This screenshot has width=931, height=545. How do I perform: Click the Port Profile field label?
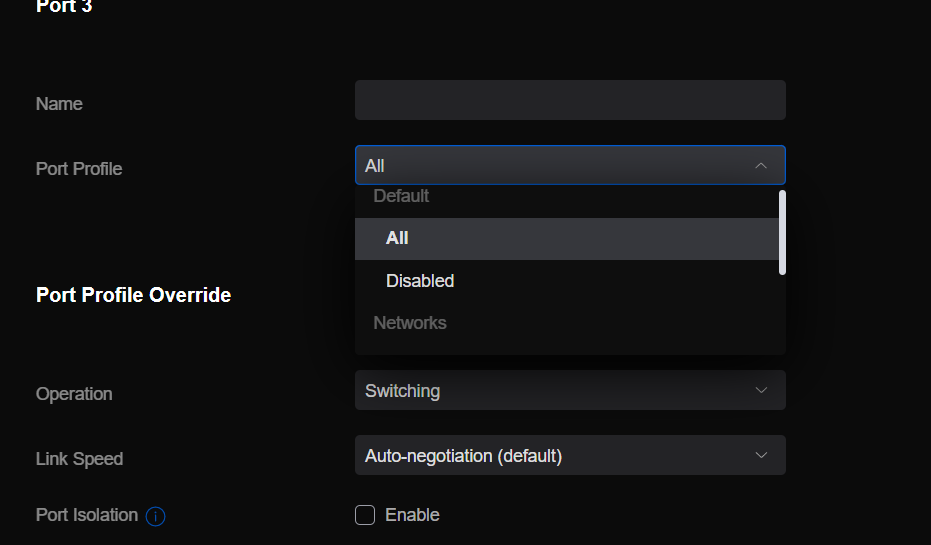coord(79,169)
